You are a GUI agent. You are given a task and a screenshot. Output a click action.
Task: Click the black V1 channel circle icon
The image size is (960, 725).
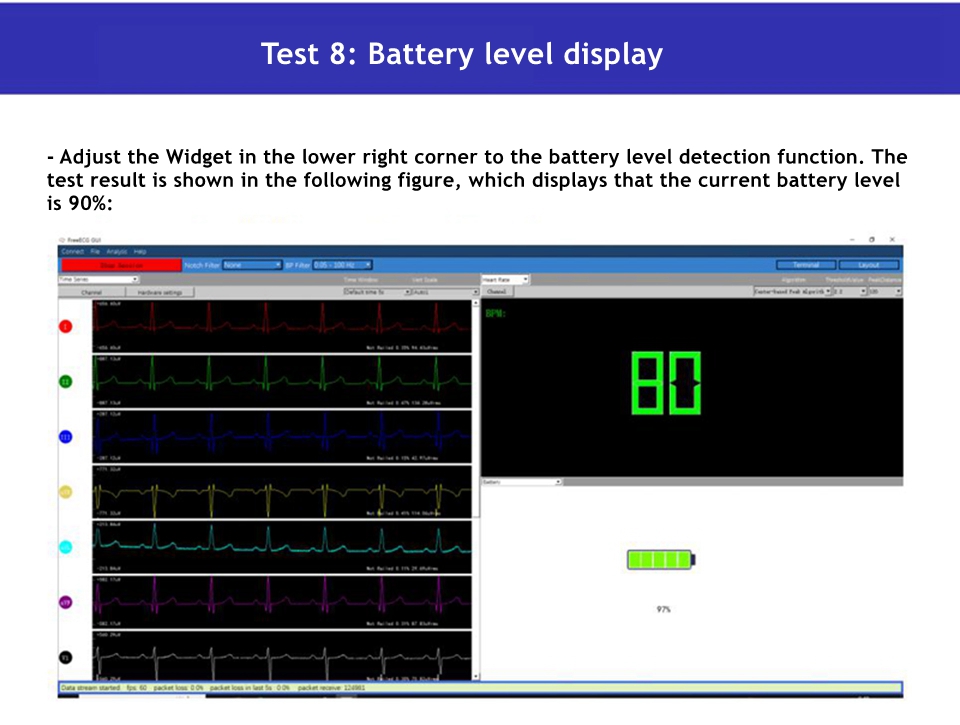click(66, 657)
